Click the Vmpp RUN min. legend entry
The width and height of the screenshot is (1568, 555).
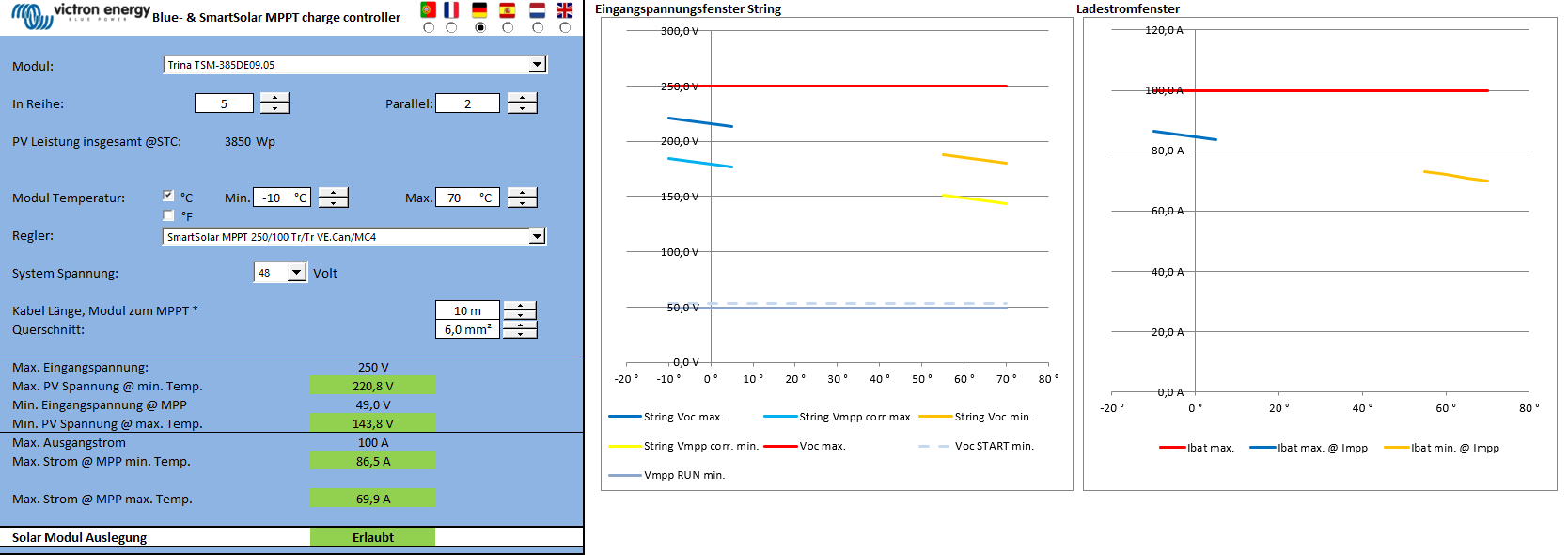(666, 475)
